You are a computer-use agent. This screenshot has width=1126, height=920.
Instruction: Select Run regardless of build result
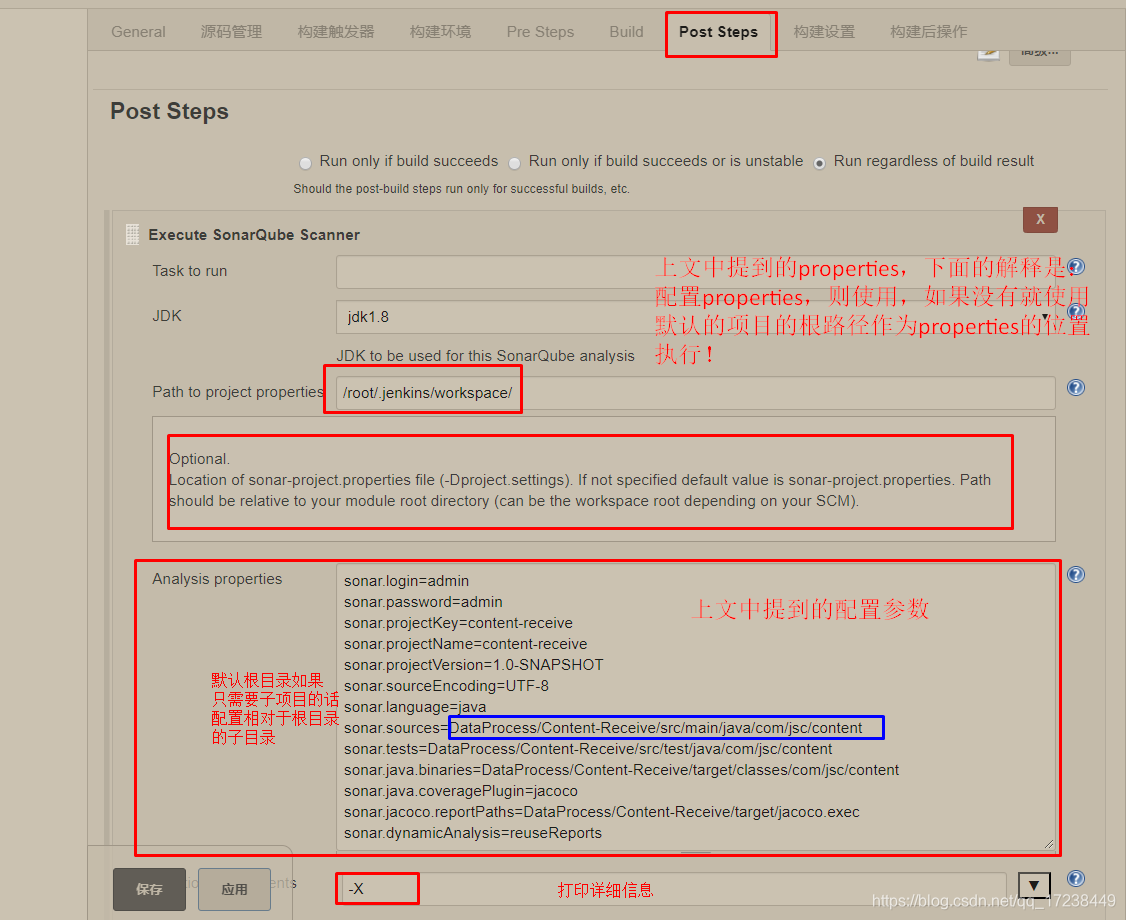(x=819, y=163)
